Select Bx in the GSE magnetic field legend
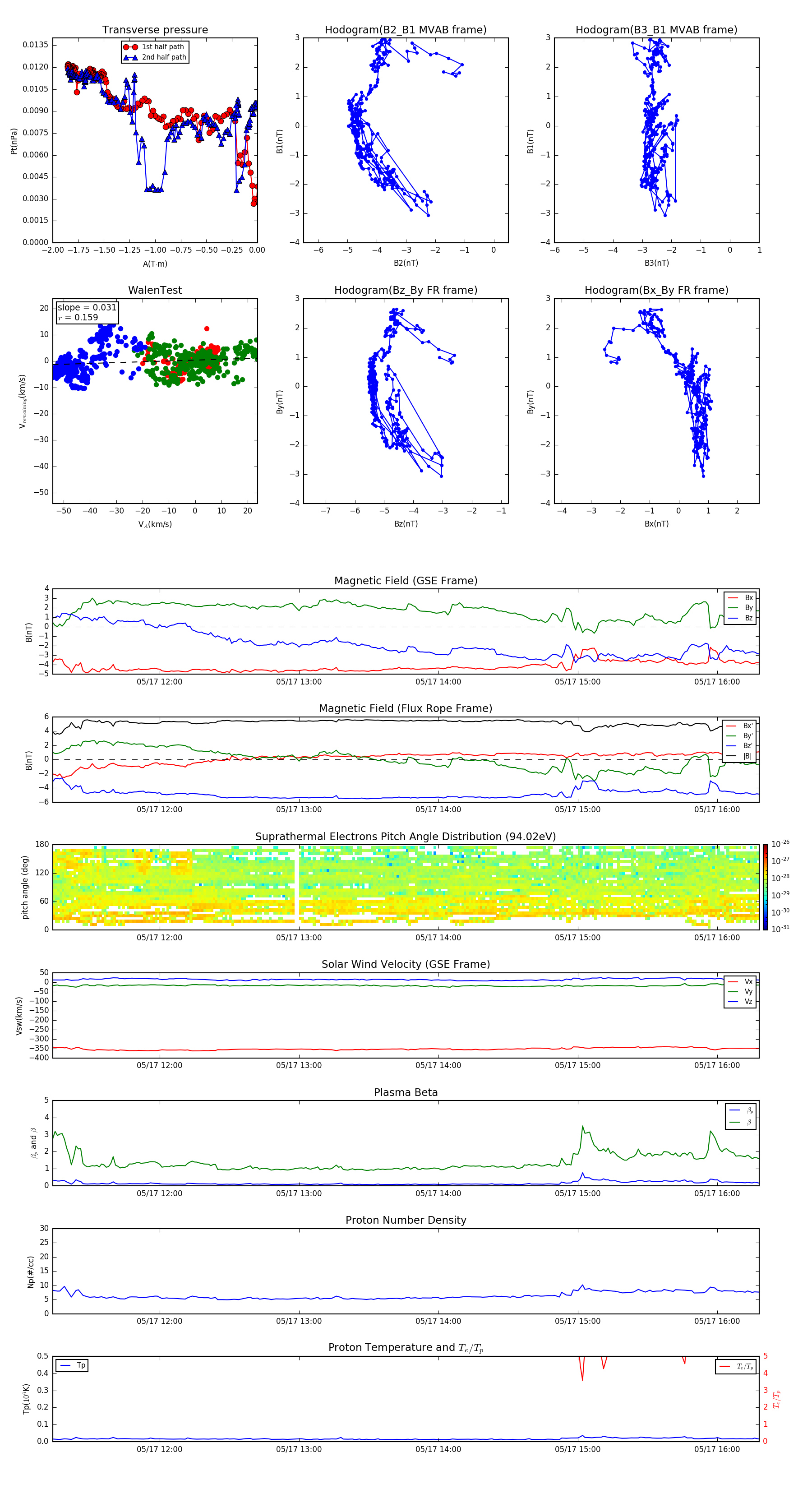812x1489 pixels. click(740, 598)
